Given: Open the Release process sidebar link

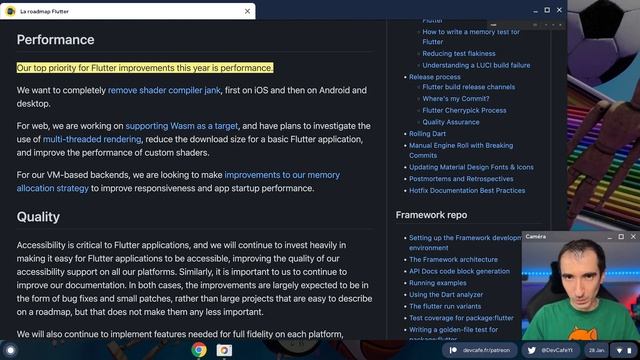Looking at the screenshot, I should pyautogui.click(x=435, y=77).
